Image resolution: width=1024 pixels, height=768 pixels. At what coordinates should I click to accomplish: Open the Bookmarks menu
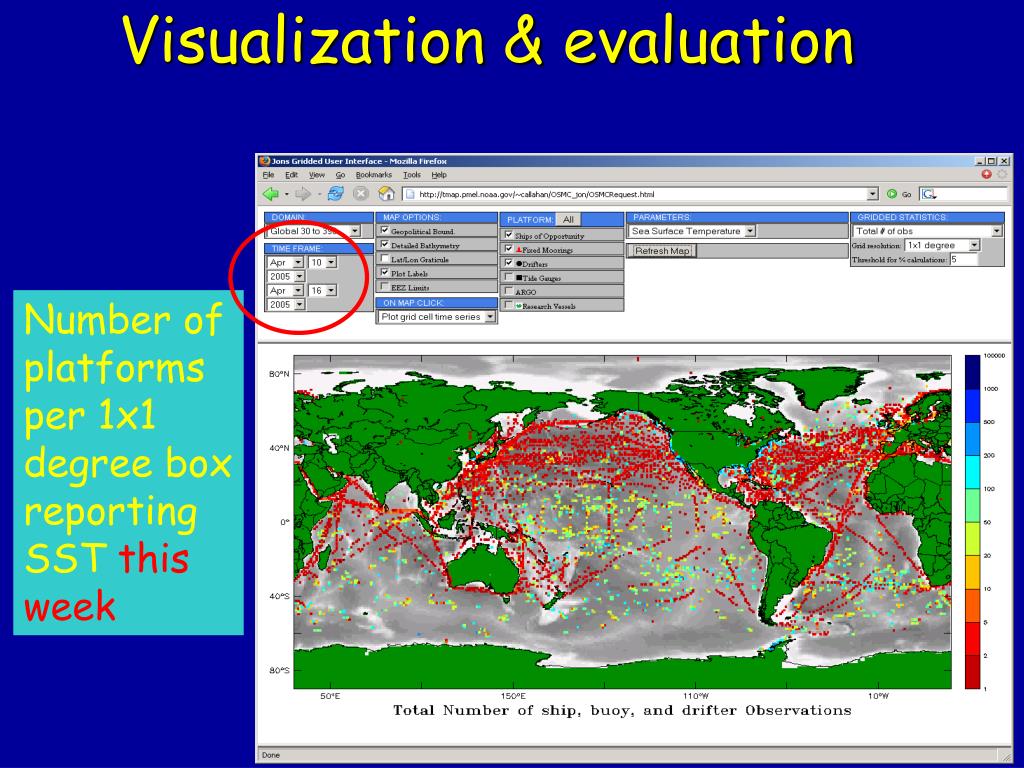374,175
